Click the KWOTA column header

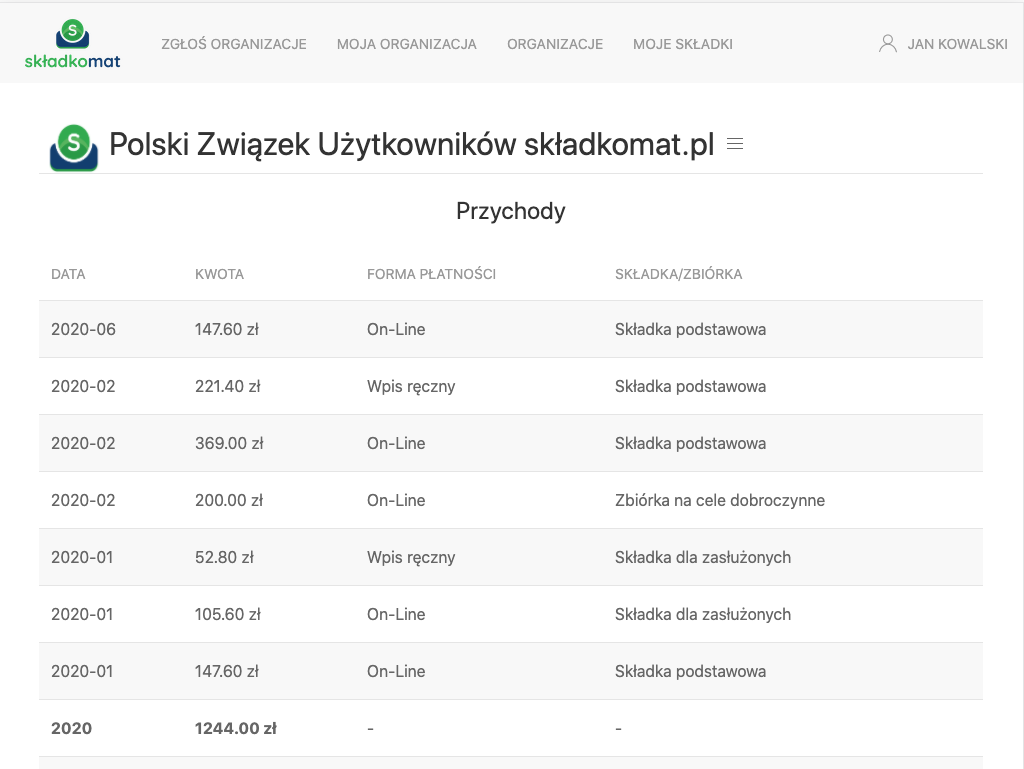(219, 274)
